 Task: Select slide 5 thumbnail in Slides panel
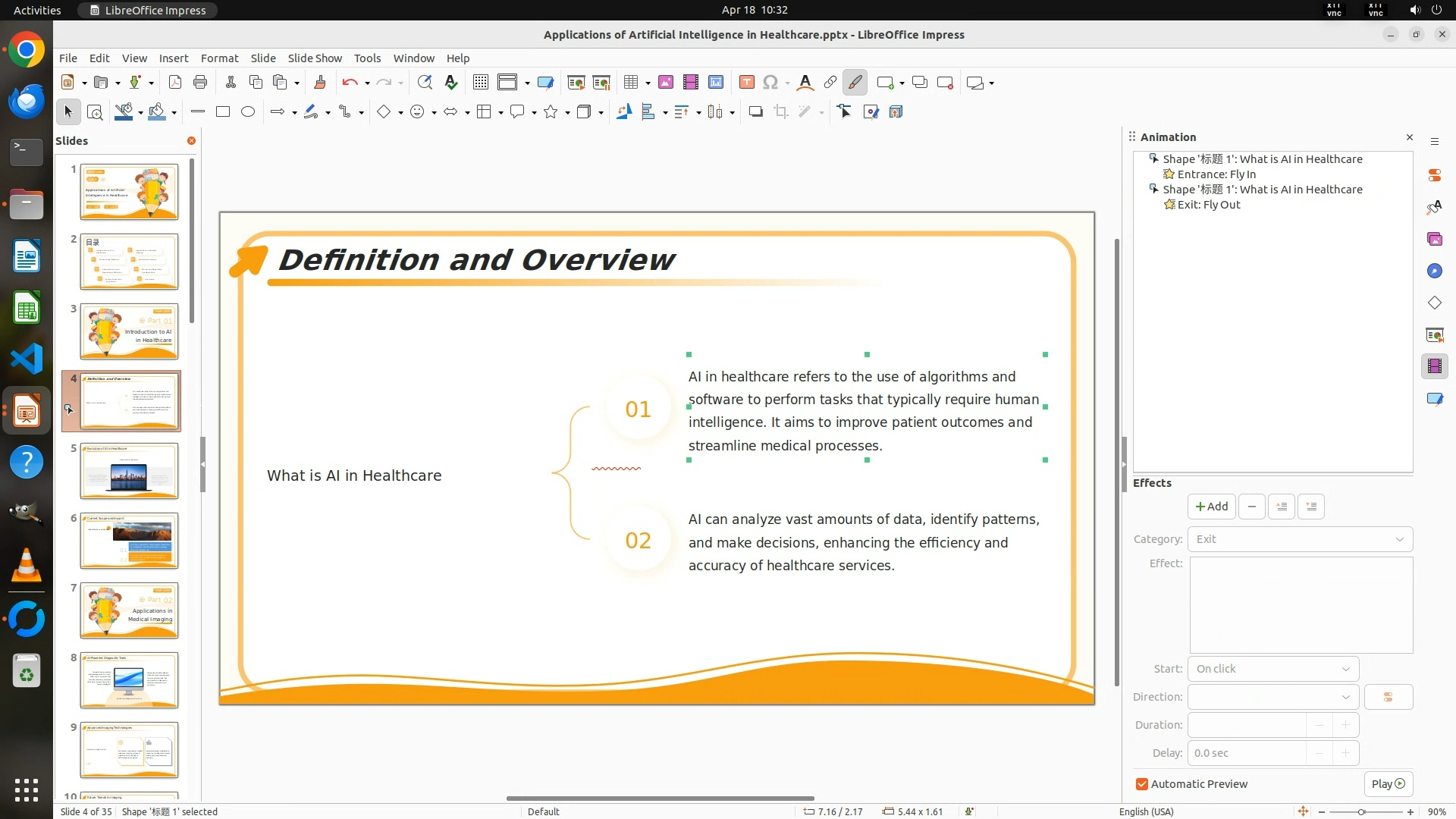[129, 471]
